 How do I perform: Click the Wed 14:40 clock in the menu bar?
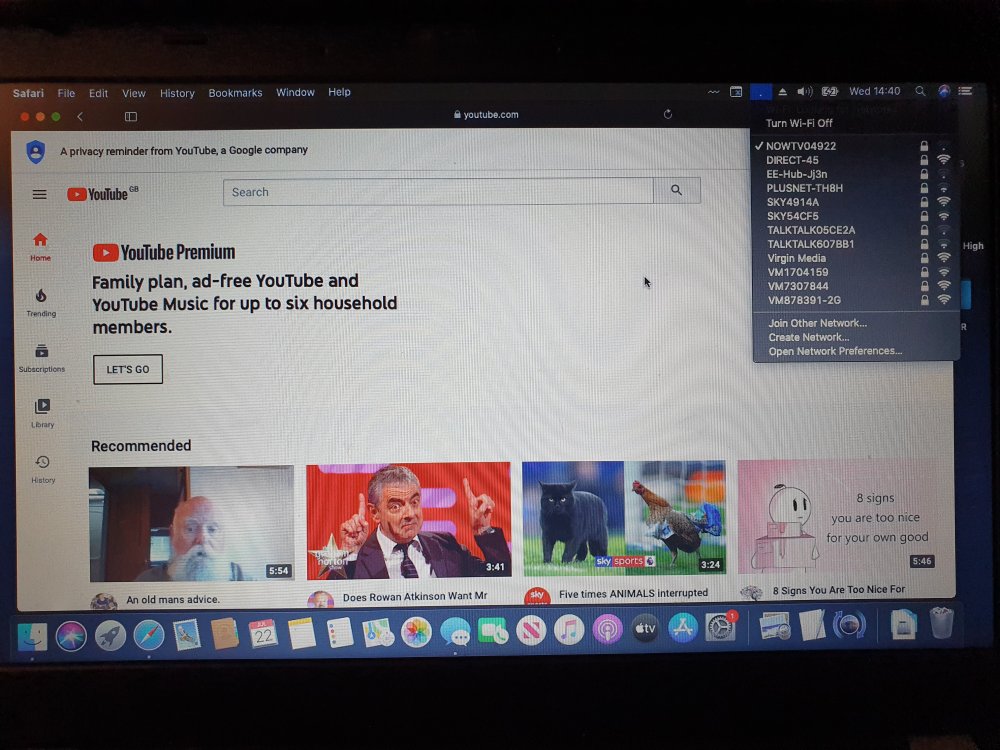(x=874, y=91)
